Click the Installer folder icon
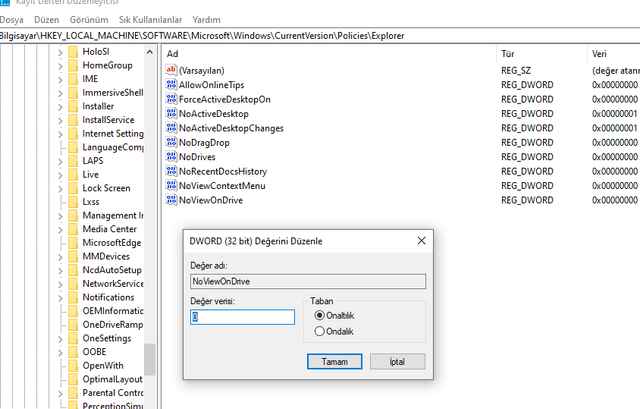The image size is (640, 409). click(73, 106)
